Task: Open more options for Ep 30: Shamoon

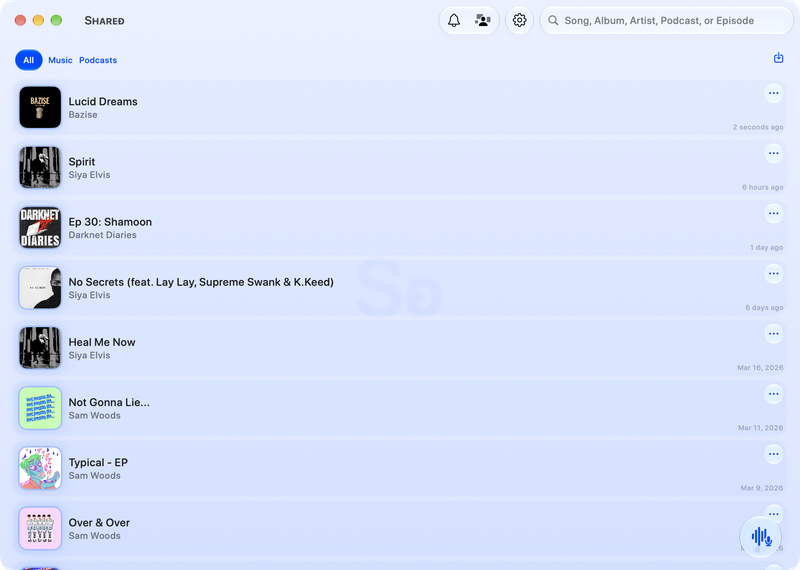Action: (773, 214)
